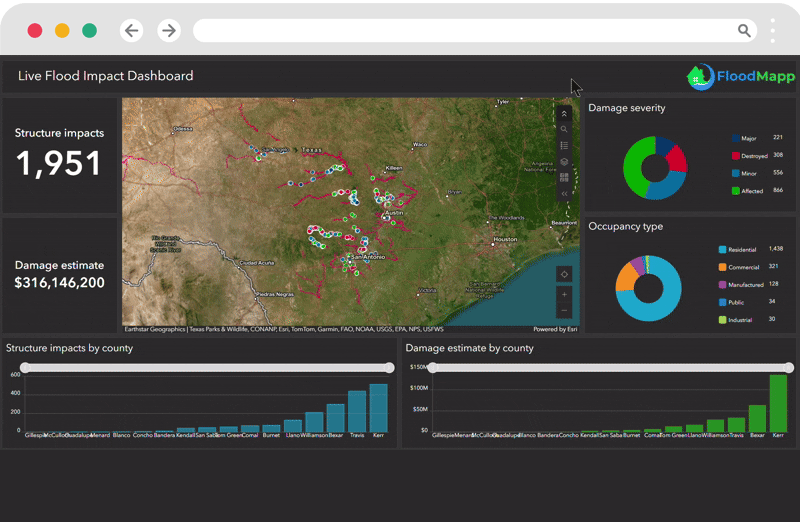Click the Live Flood Impact Dashboard title
800x522 pixels.
point(106,76)
